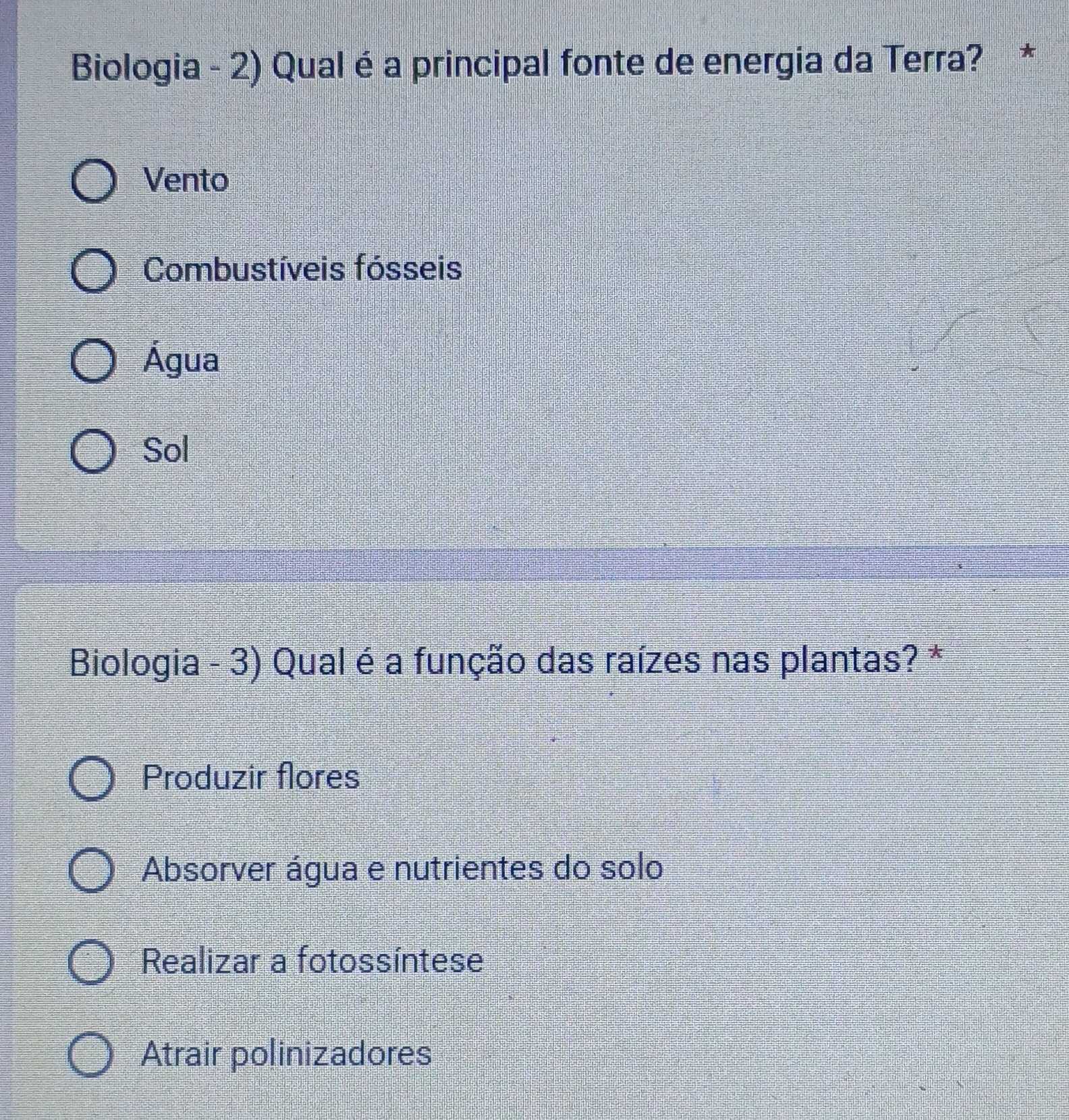Choose radio circle for Absorver água e nutrientes

tap(92, 872)
